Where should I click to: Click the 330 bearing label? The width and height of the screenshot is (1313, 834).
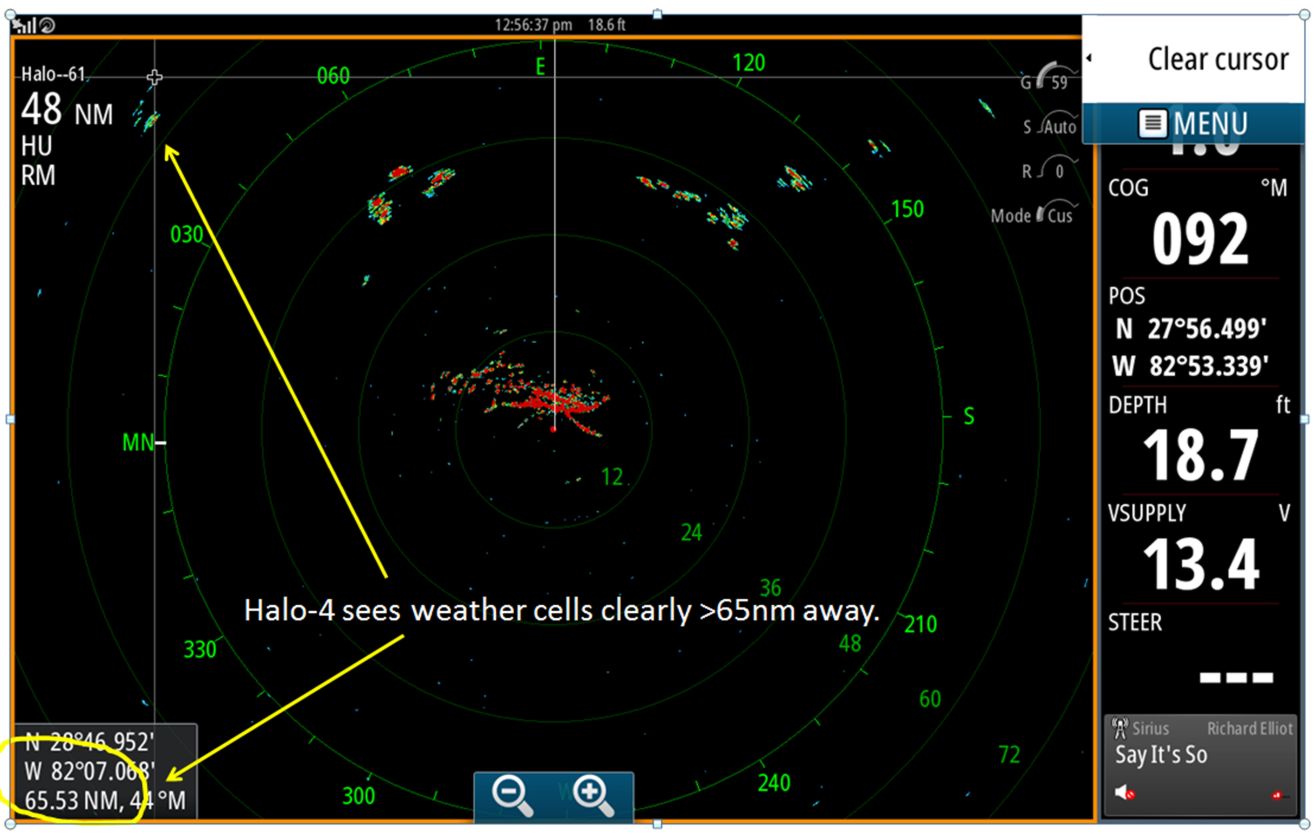200,650
